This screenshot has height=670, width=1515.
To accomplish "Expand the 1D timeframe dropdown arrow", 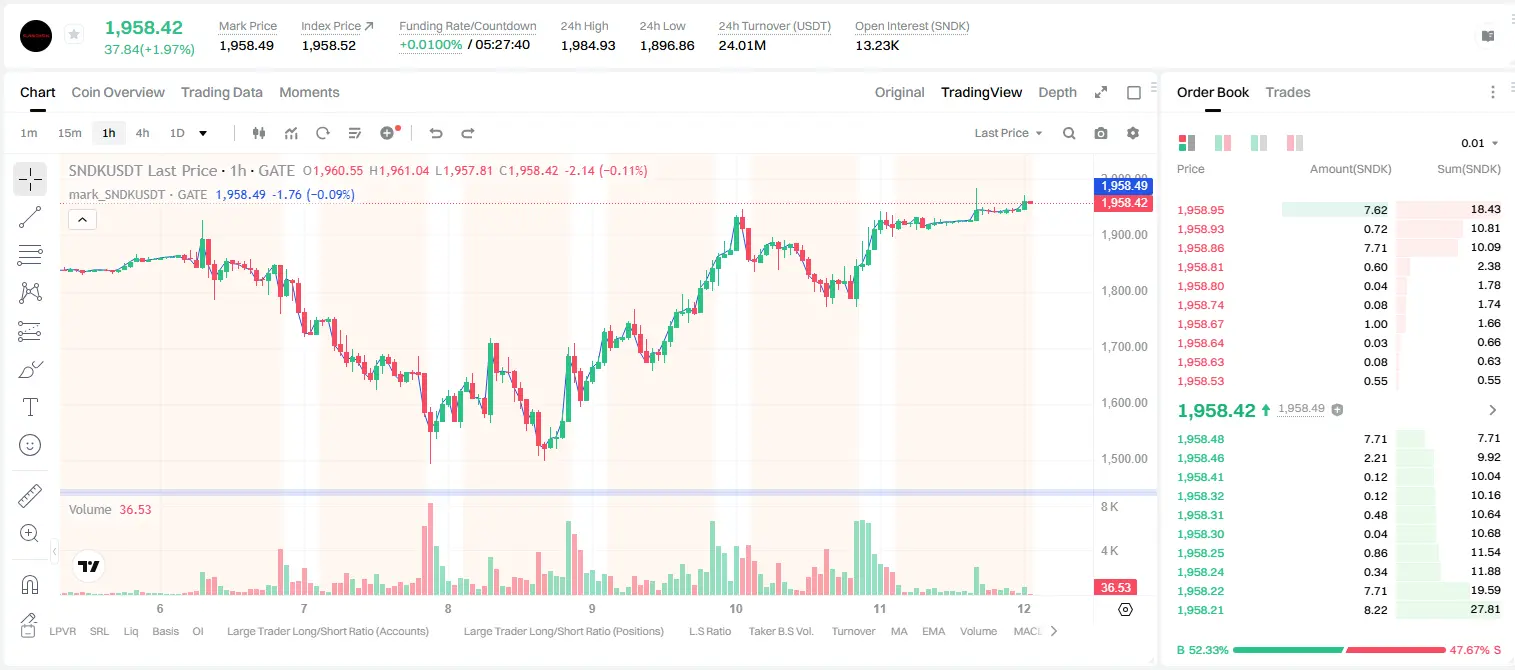I will point(203,133).
